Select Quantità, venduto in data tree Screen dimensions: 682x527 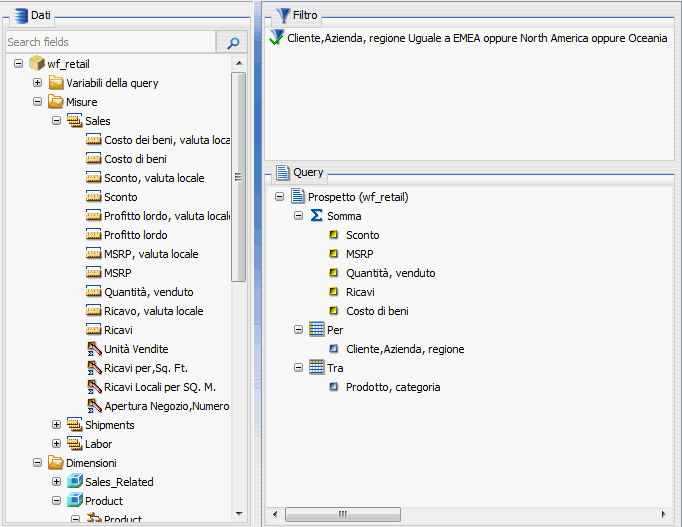click(x=148, y=292)
